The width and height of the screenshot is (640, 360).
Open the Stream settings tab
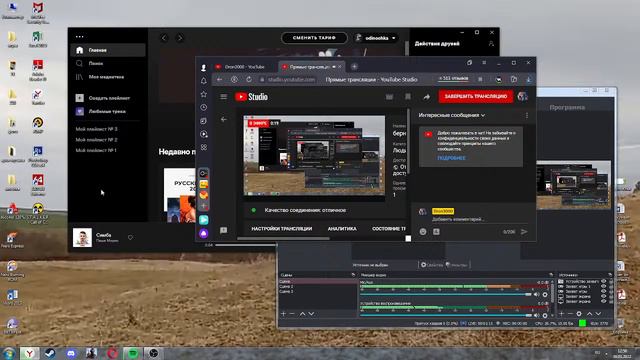[x=282, y=229]
